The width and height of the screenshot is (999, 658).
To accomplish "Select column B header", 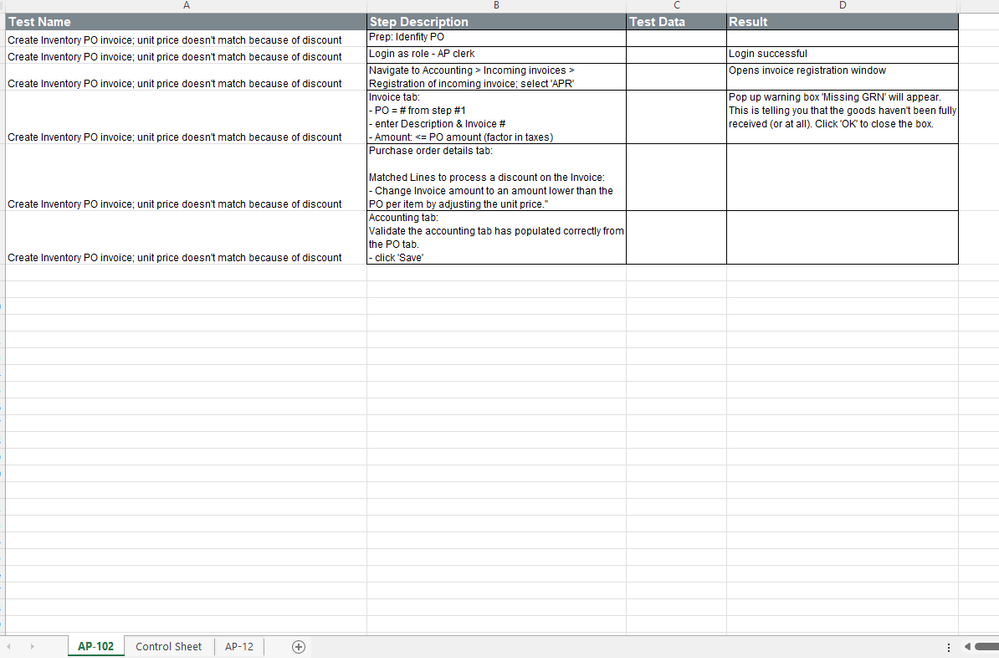I will 495,5.
